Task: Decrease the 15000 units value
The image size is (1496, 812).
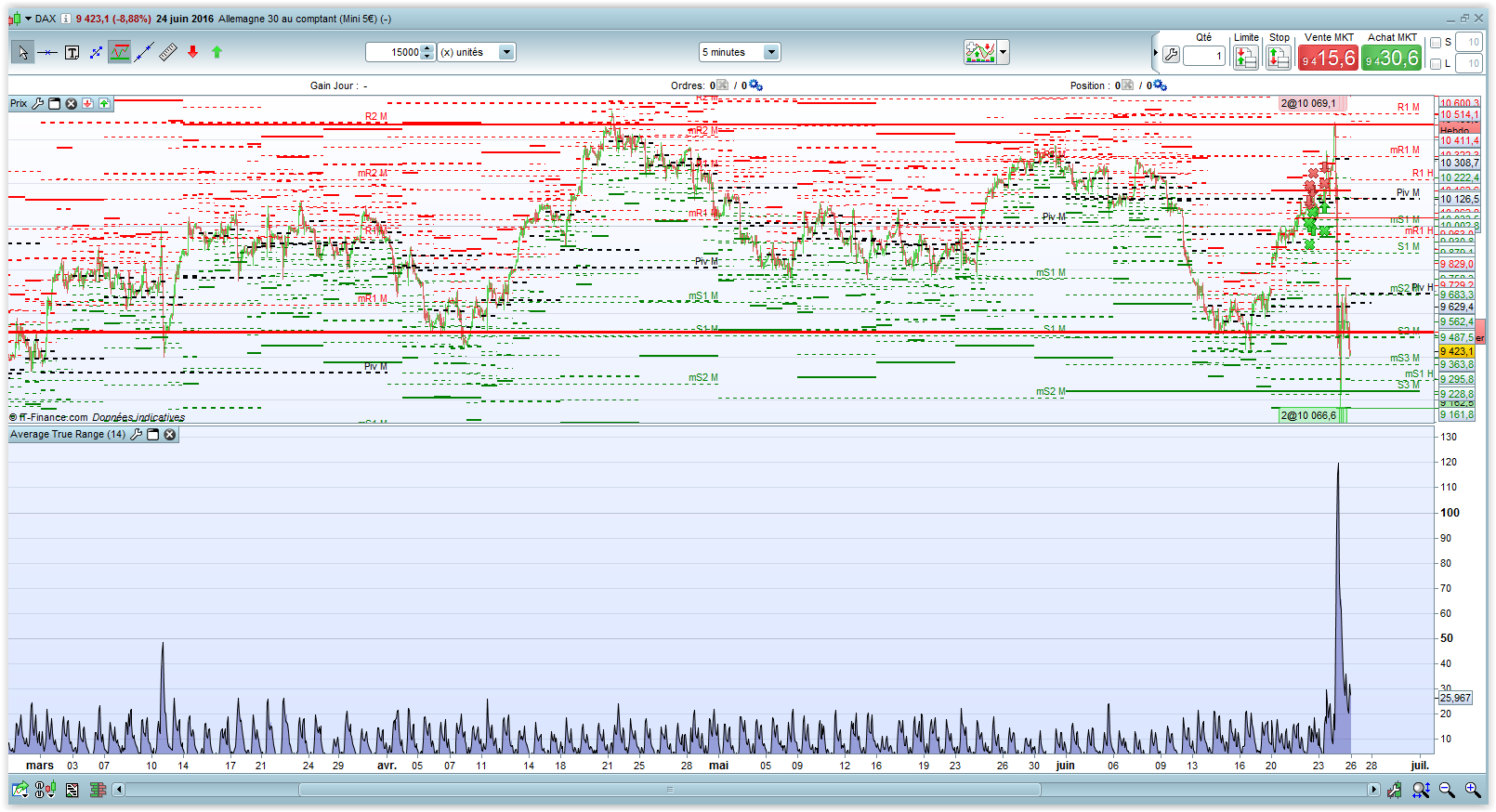Action: coord(427,58)
